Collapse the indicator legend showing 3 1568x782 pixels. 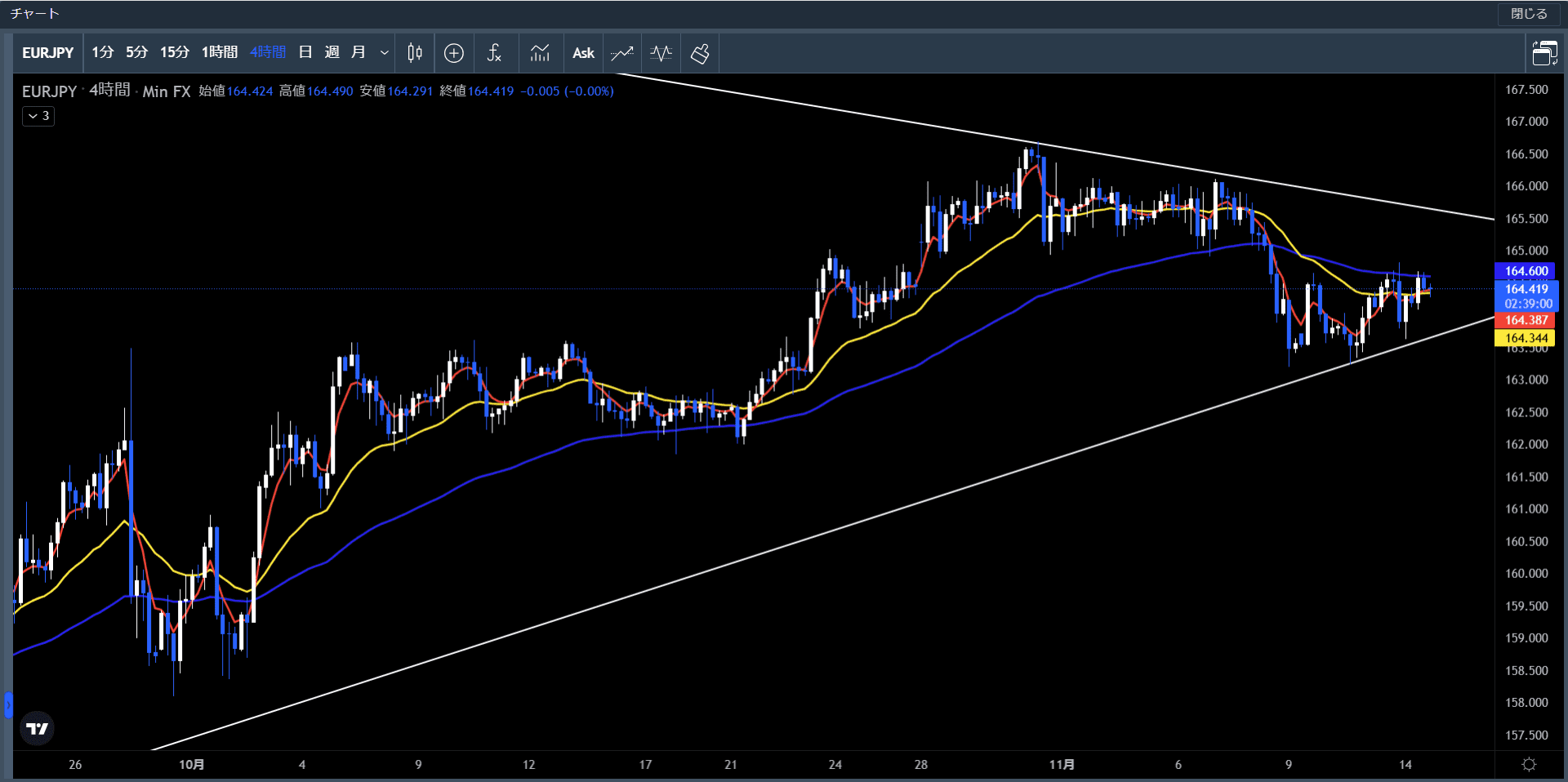click(x=38, y=116)
